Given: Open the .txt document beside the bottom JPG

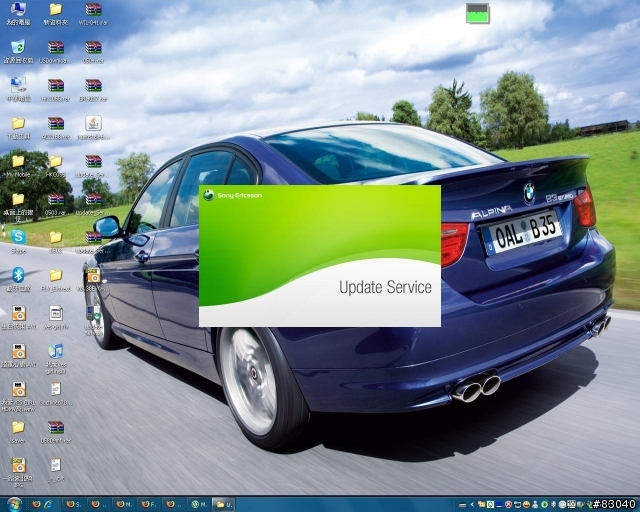Looking at the screenshot, I should pyautogui.click(x=56, y=470).
